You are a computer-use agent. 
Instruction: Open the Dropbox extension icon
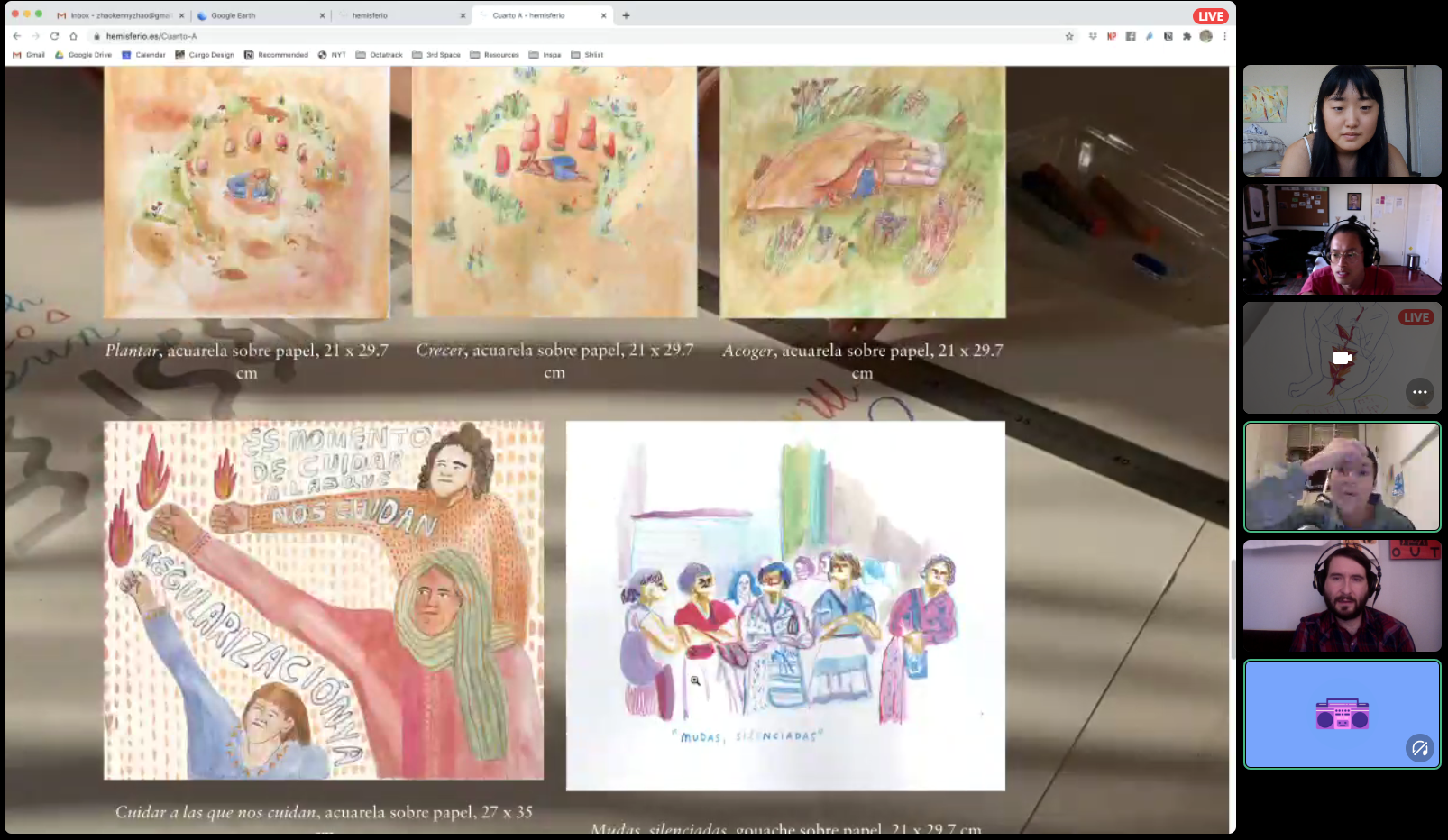click(1093, 36)
